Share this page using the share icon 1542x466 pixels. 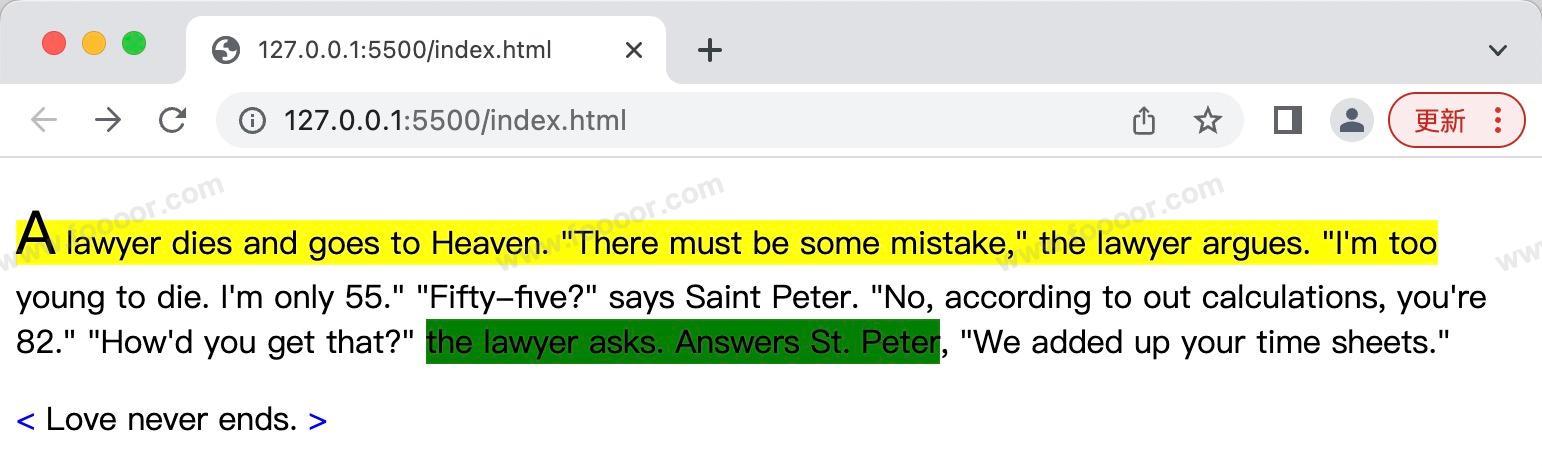(1144, 121)
